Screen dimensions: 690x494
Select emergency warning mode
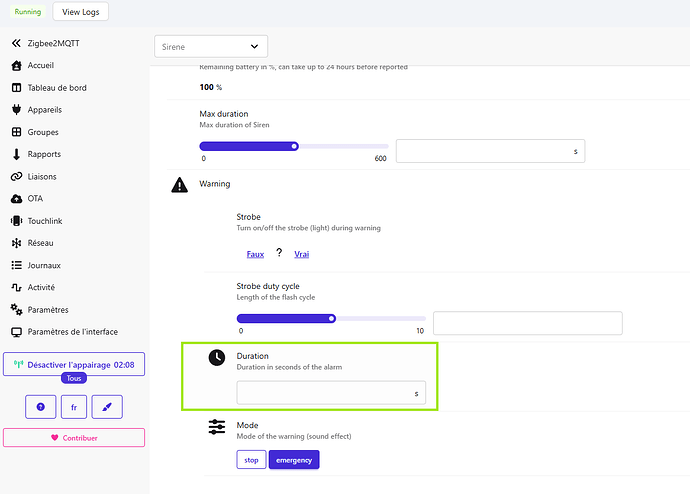click(294, 460)
